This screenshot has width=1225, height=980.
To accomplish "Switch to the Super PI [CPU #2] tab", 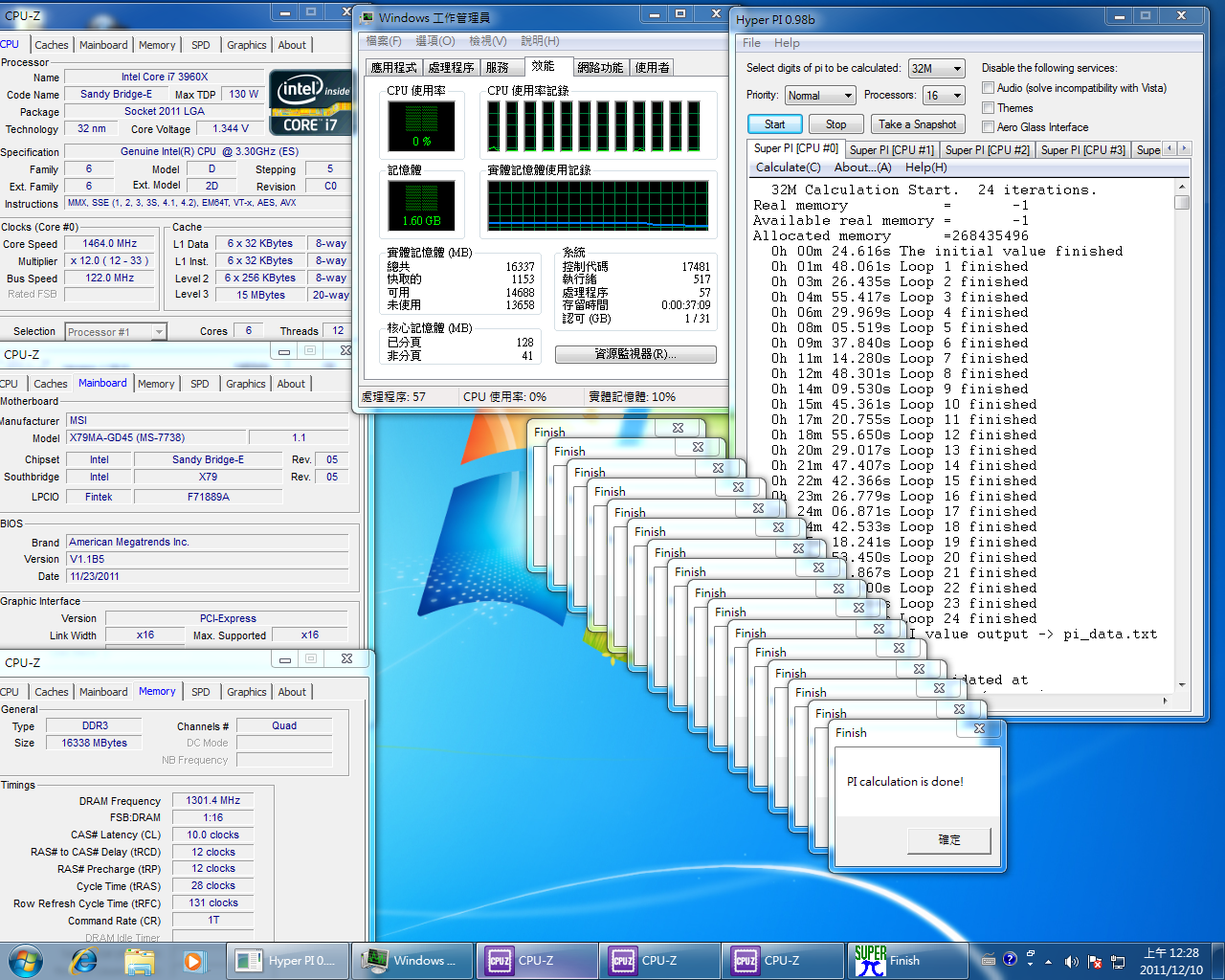I will 987,150.
